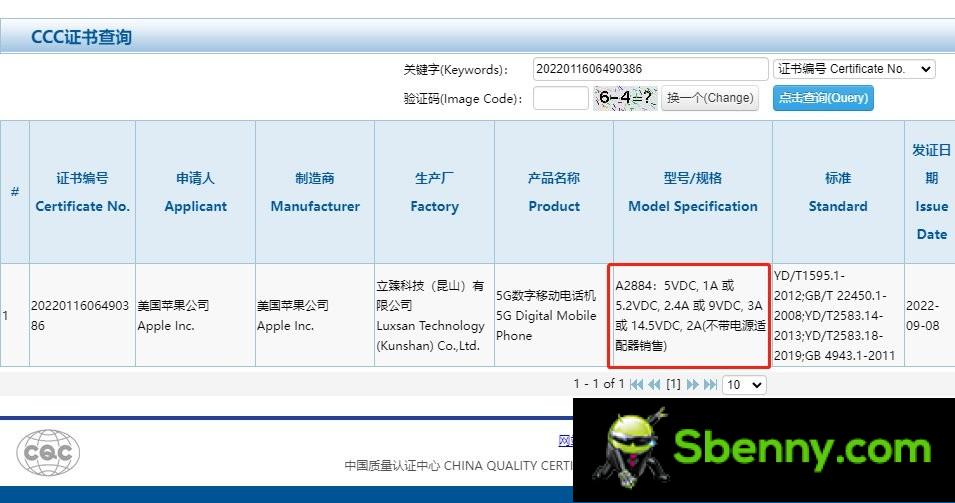Click the Issue Date column header
The height and width of the screenshot is (503, 955).
[930, 192]
